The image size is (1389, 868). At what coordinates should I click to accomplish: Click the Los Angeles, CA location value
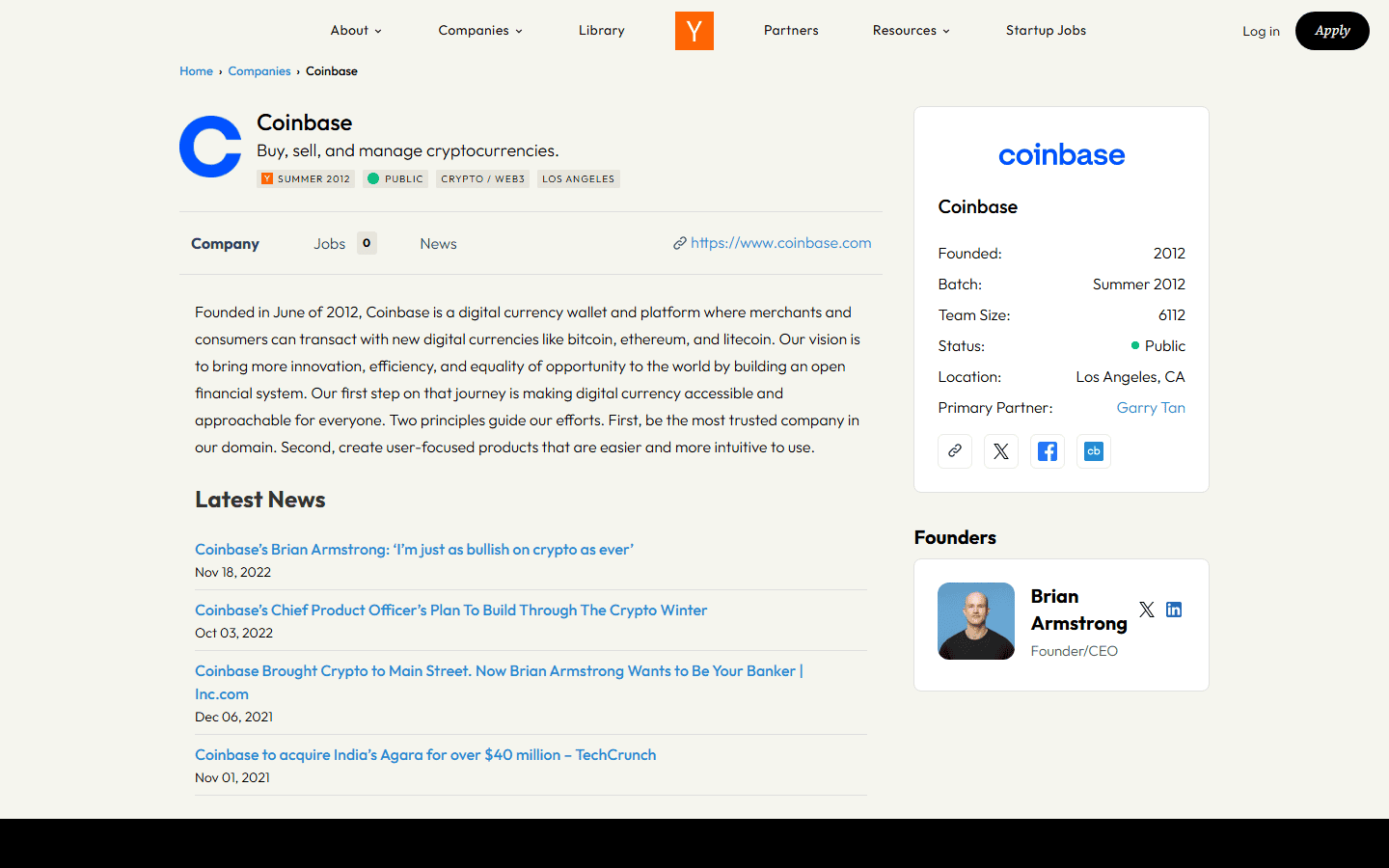click(1130, 377)
